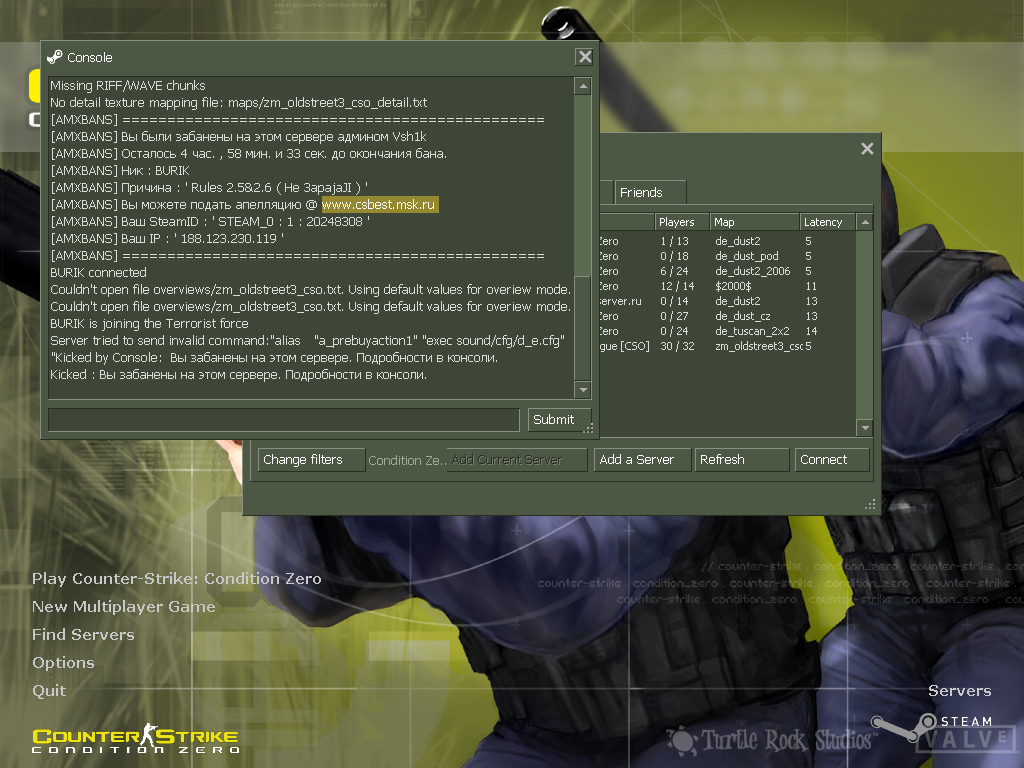Viewport: 1024px width, 768px height.
Task: Click the Connect button
Action: 832,460
